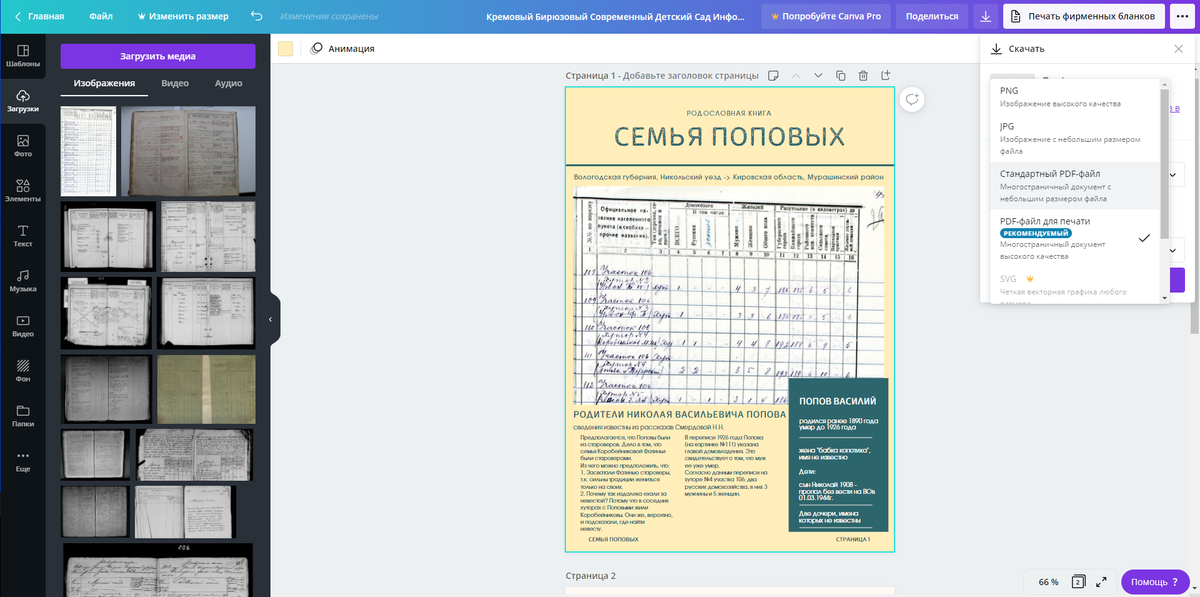Click Попробуйте Canva Pro button
This screenshot has width=1200, height=597.
click(x=825, y=16)
